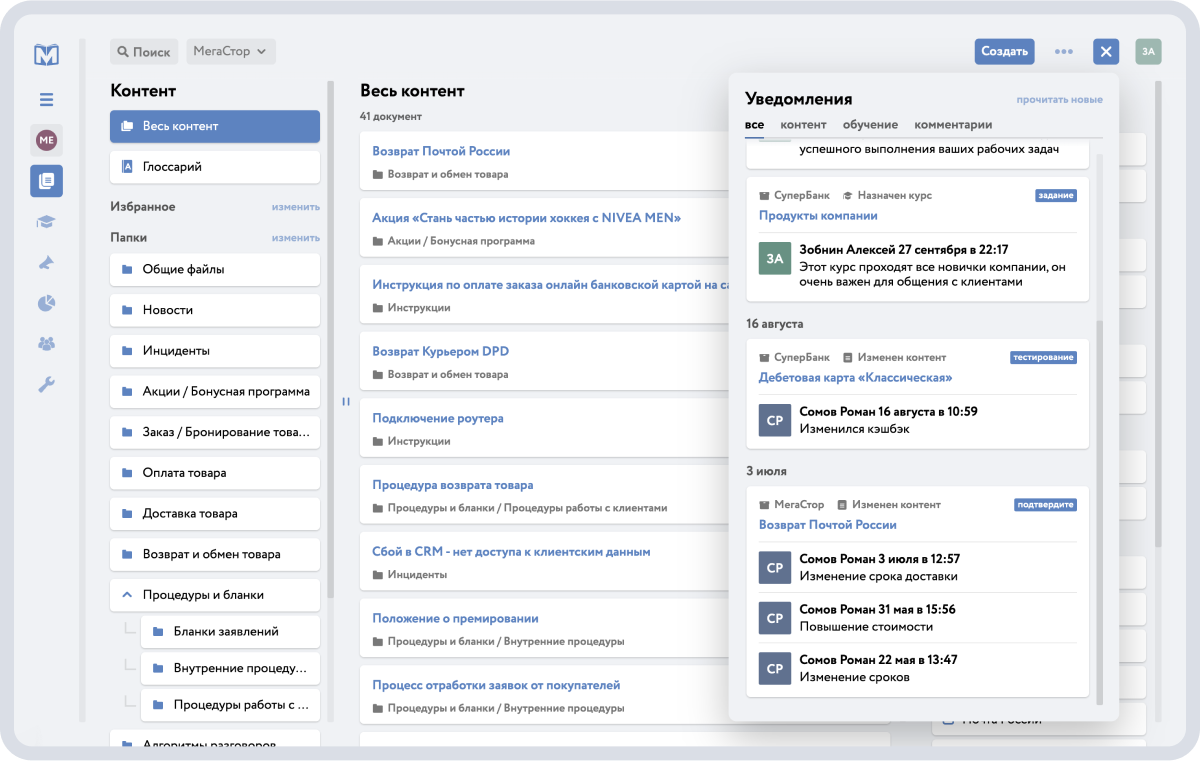
Task: Click the left folders panel scrollbar
Action: tap(330, 340)
